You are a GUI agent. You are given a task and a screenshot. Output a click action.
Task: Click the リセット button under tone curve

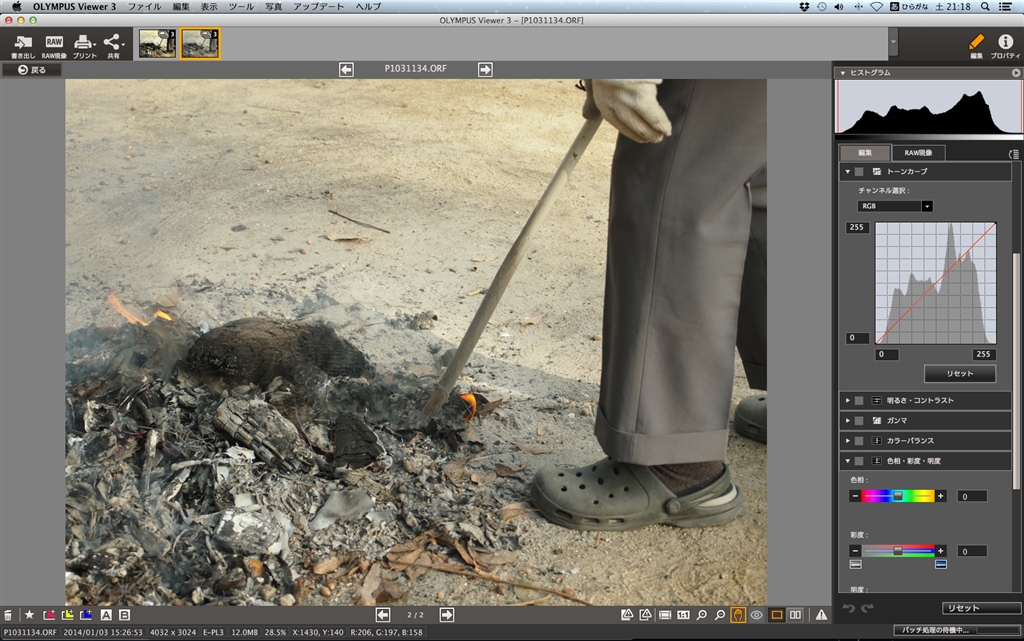point(959,374)
